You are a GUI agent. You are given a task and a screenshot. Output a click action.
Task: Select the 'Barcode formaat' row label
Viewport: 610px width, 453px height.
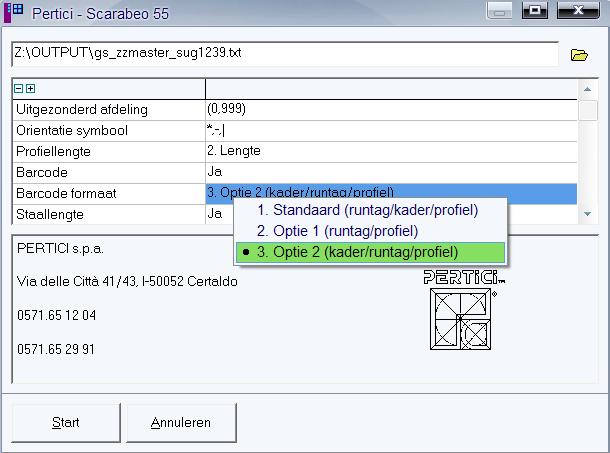pos(66,193)
